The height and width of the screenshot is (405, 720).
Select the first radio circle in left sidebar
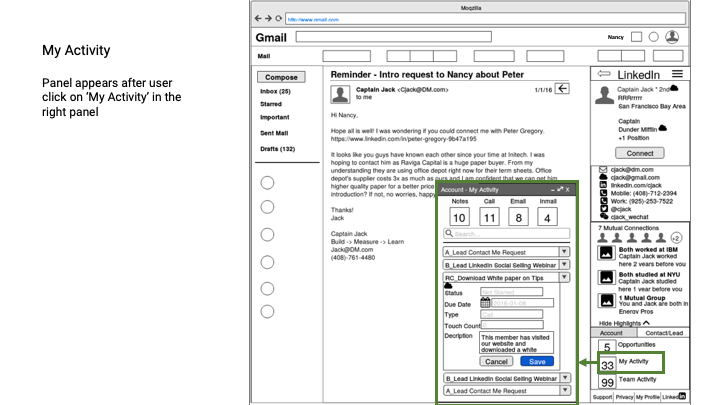pyautogui.click(x=267, y=182)
